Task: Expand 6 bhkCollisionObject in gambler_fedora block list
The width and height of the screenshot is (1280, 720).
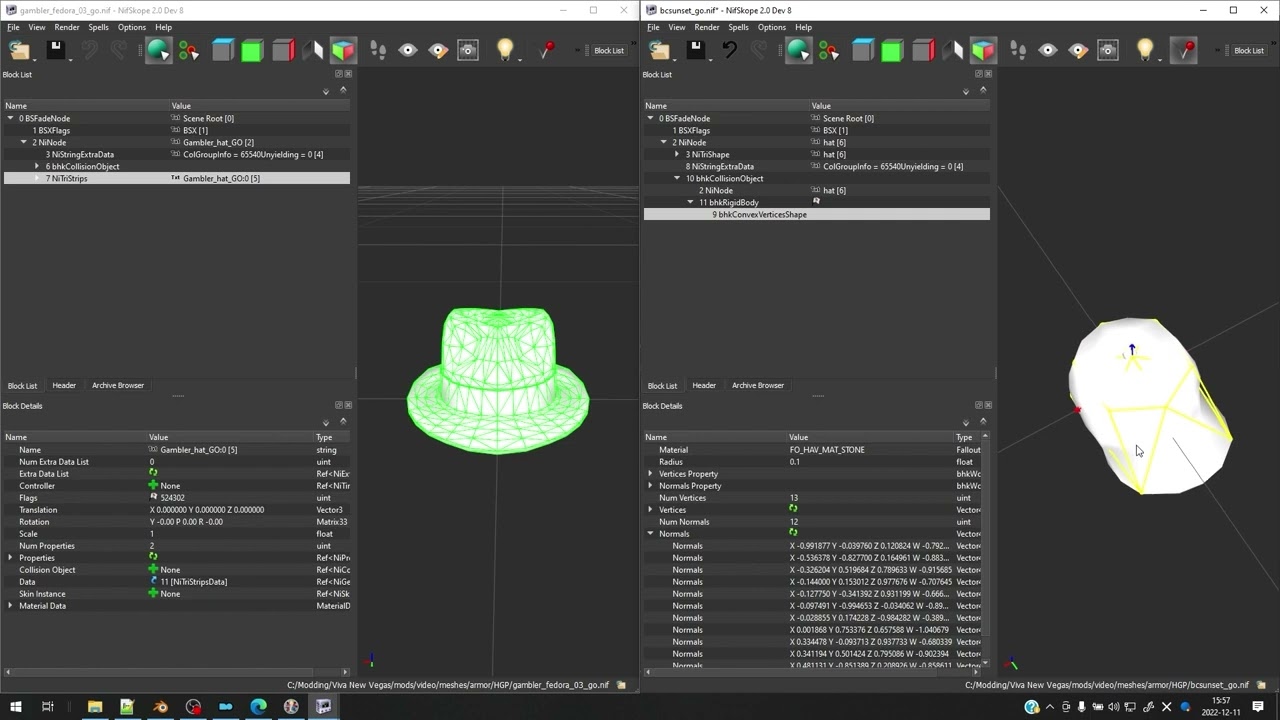Action: coord(37,166)
